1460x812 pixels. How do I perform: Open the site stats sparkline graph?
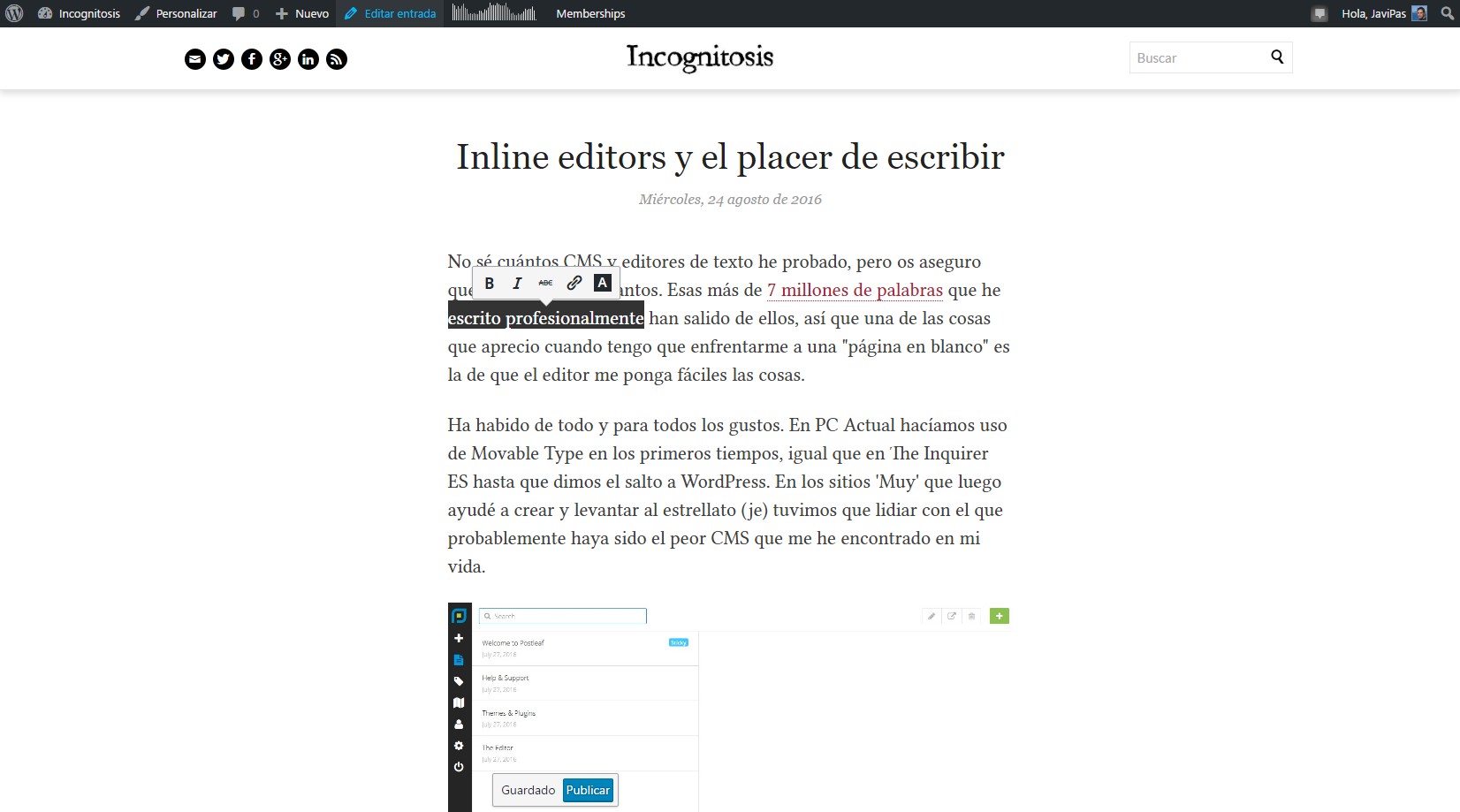pos(494,12)
